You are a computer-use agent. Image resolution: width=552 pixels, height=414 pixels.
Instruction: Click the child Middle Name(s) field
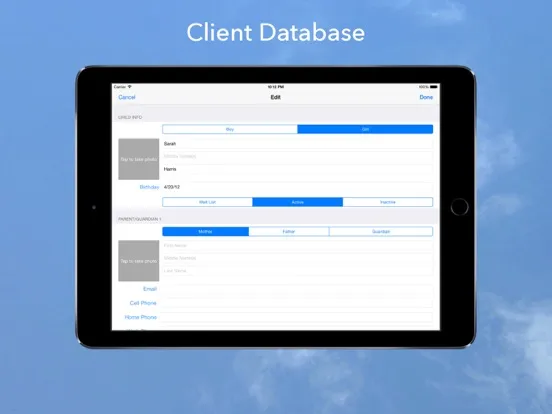pos(297,156)
